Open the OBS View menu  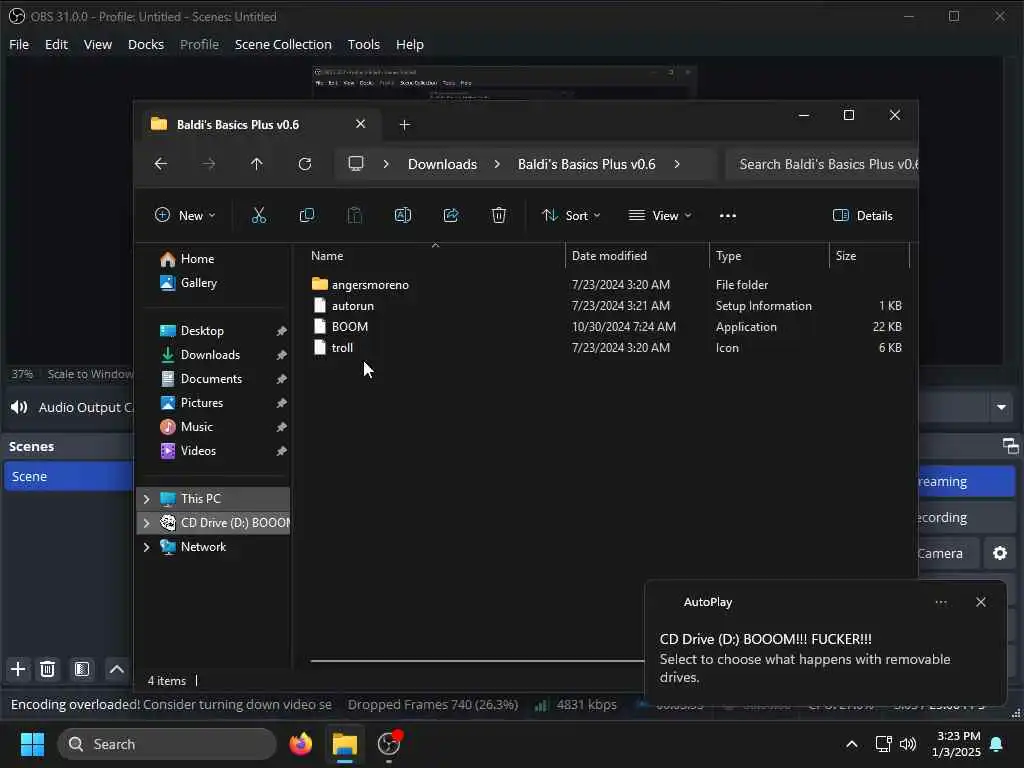point(97,44)
